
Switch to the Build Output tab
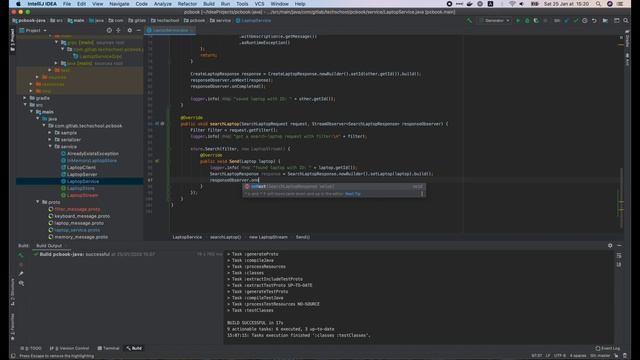coord(49,246)
